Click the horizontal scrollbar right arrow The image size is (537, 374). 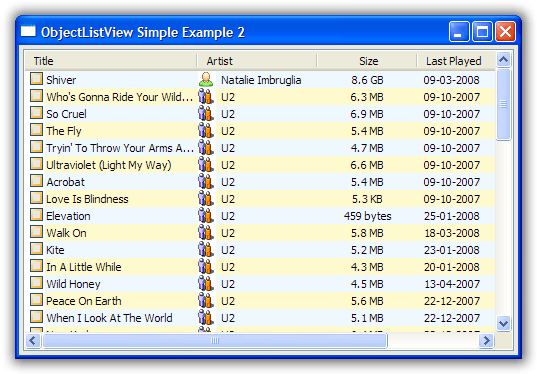486,341
